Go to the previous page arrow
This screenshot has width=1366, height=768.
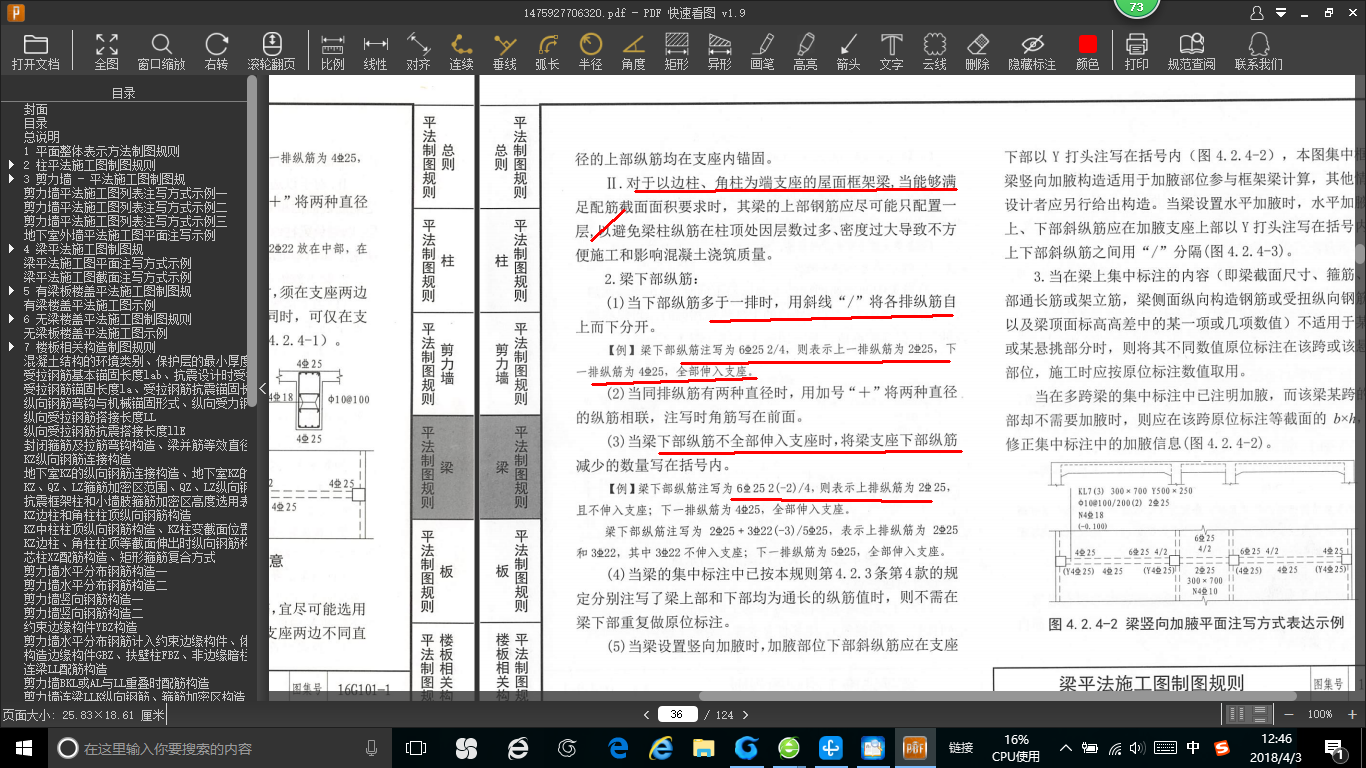click(x=645, y=714)
